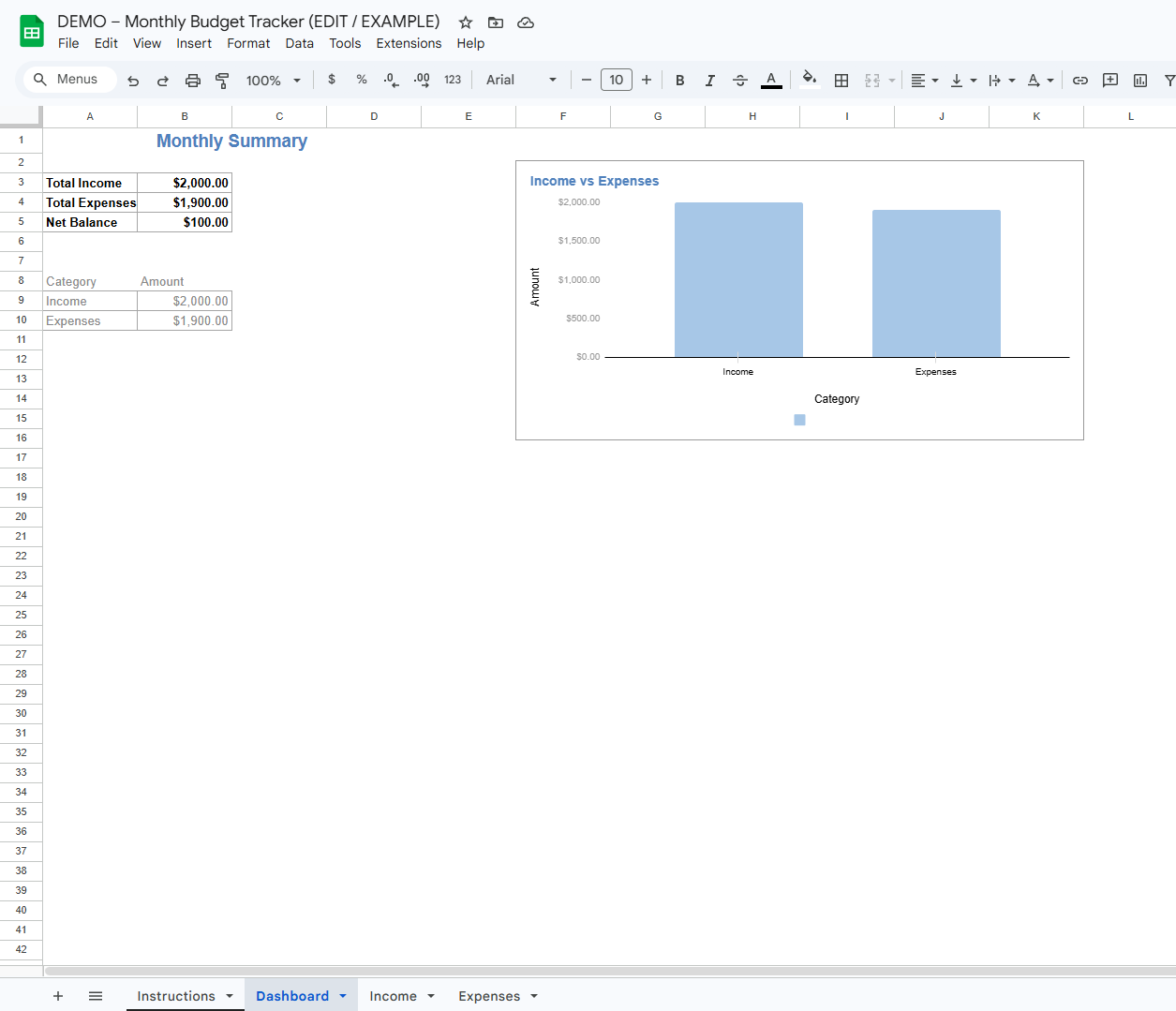Open text wrapping dropdown
Viewport: 1176px width, 1011px height.
[x=1002, y=81]
